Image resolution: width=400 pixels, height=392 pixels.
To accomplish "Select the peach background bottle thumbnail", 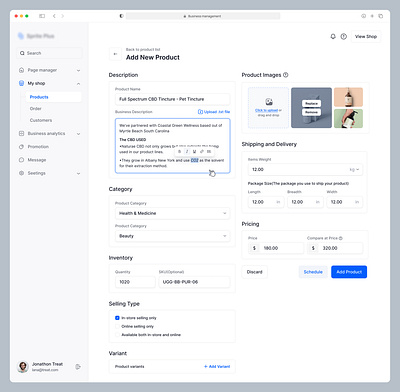I will tap(348, 97).
